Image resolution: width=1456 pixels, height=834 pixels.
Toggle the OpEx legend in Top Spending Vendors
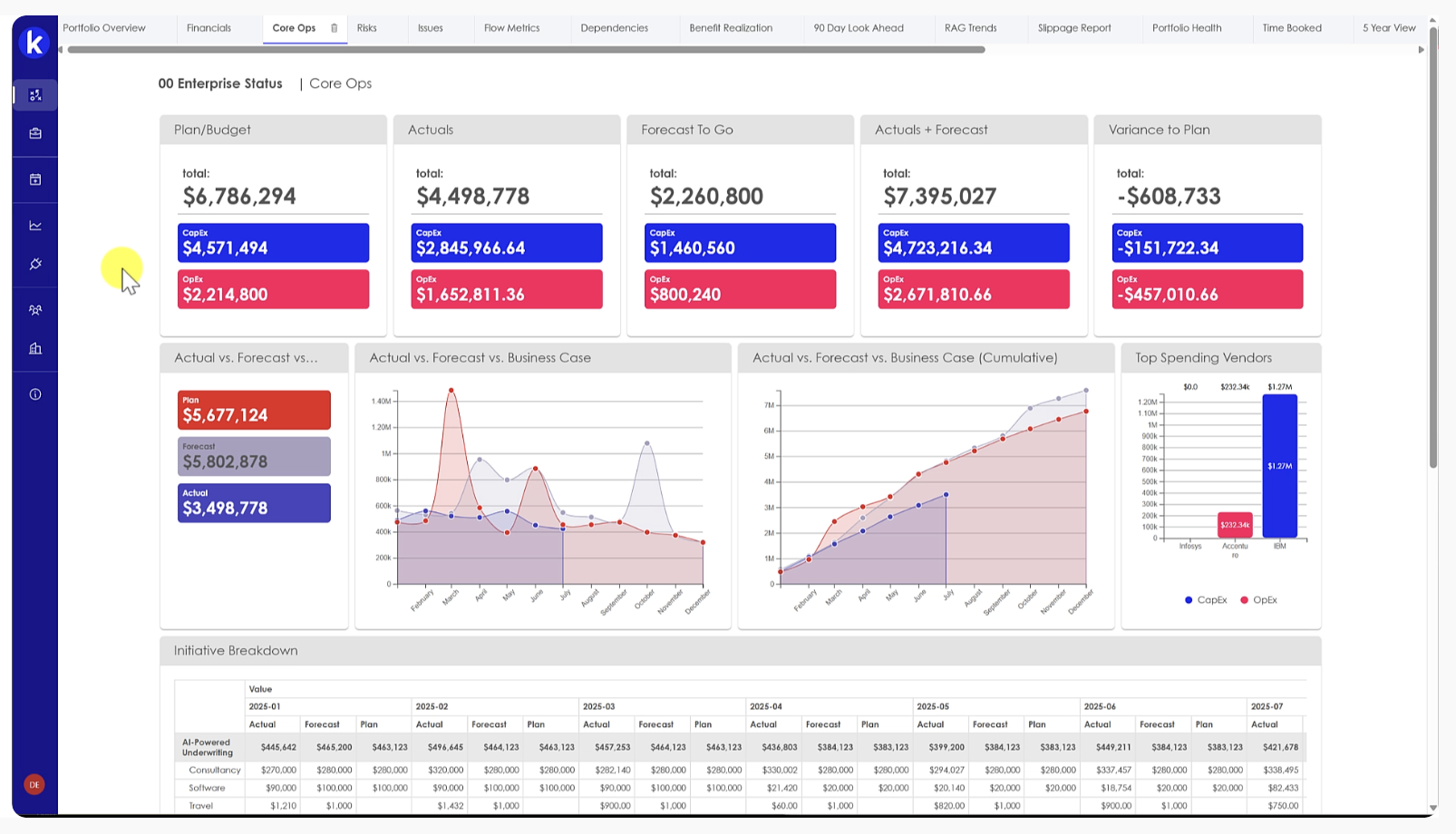(1258, 600)
